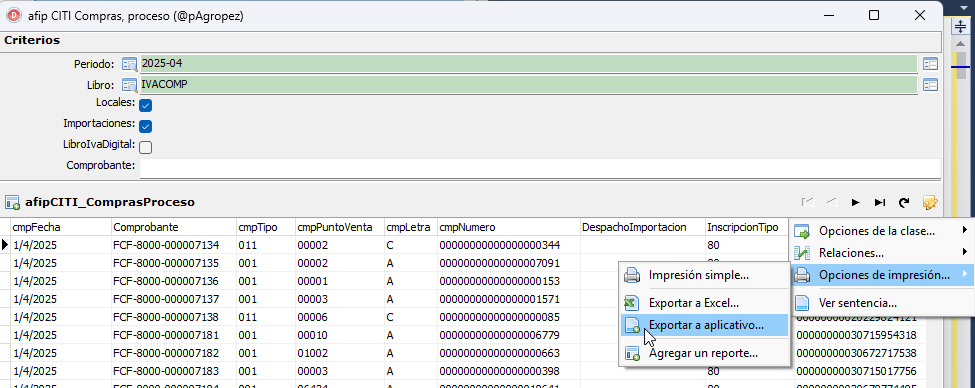This screenshot has width=975, height=388.
Task: Select cell FCF-8000-000007183
Action: (173, 371)
